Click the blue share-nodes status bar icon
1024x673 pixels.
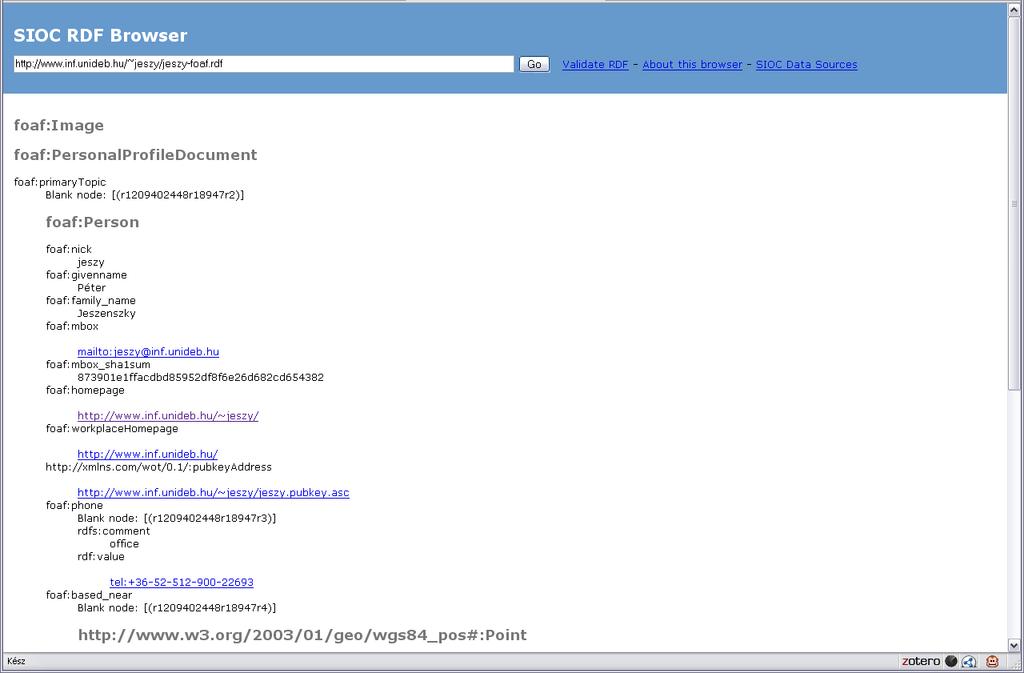969,661
